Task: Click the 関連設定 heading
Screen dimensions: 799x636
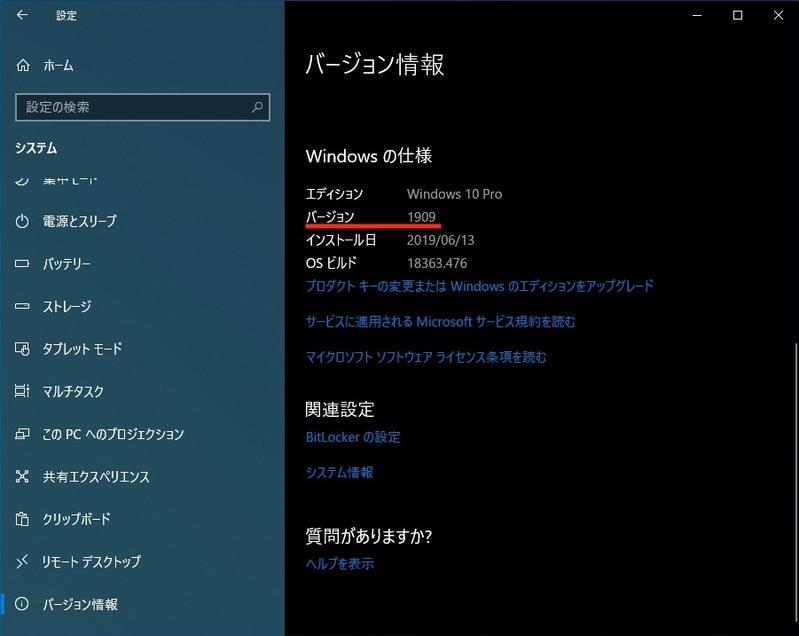Action: (x=340, y=410)
